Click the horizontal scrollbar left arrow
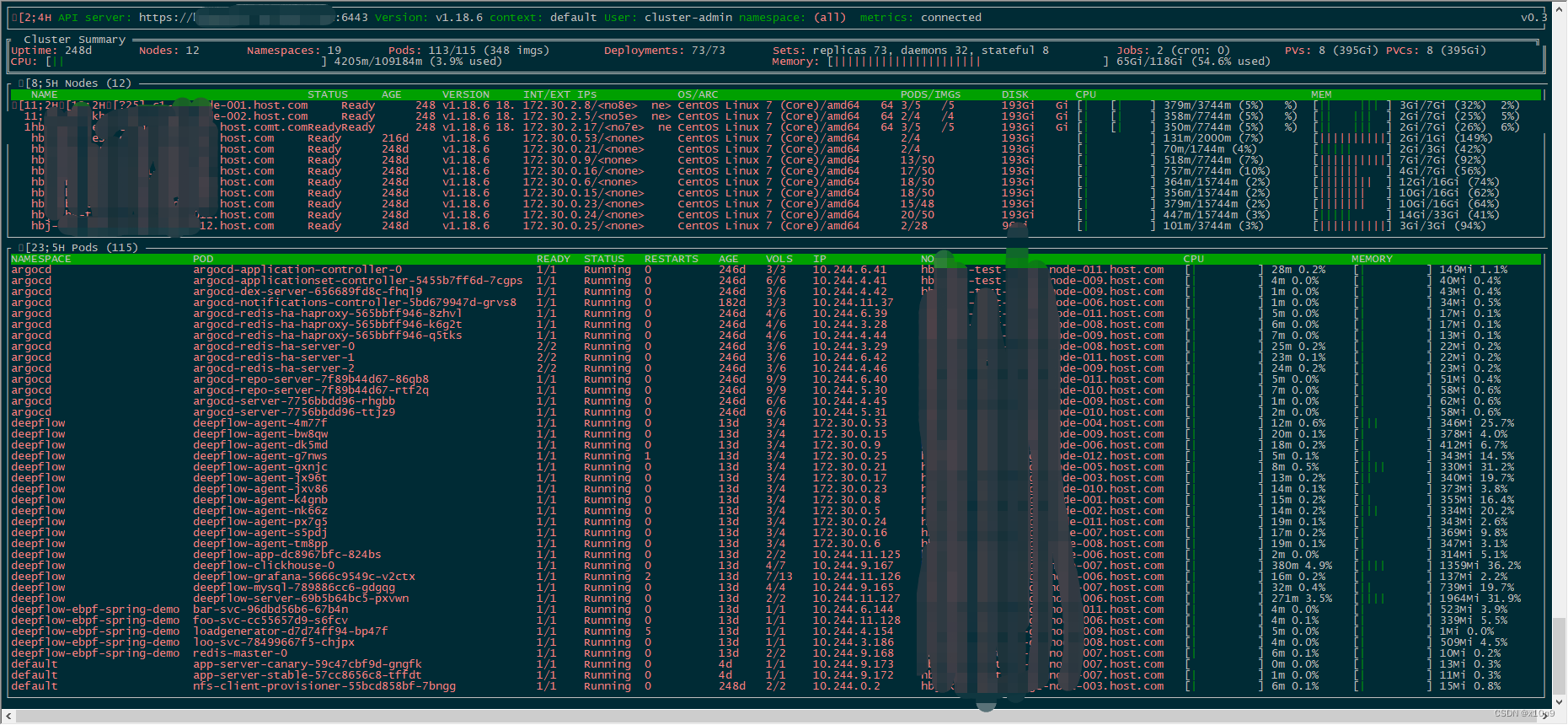This screenshot has height=725, width=1568. pos(7,717)
